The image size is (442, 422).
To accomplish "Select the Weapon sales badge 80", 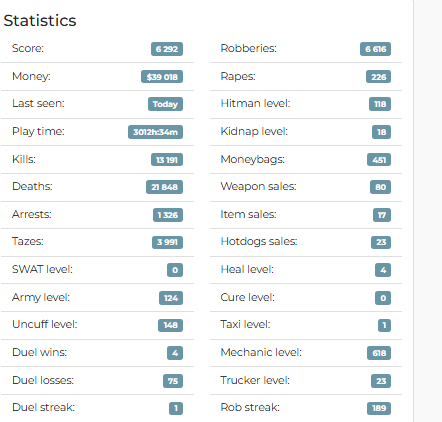I will (x=380, y=187).
